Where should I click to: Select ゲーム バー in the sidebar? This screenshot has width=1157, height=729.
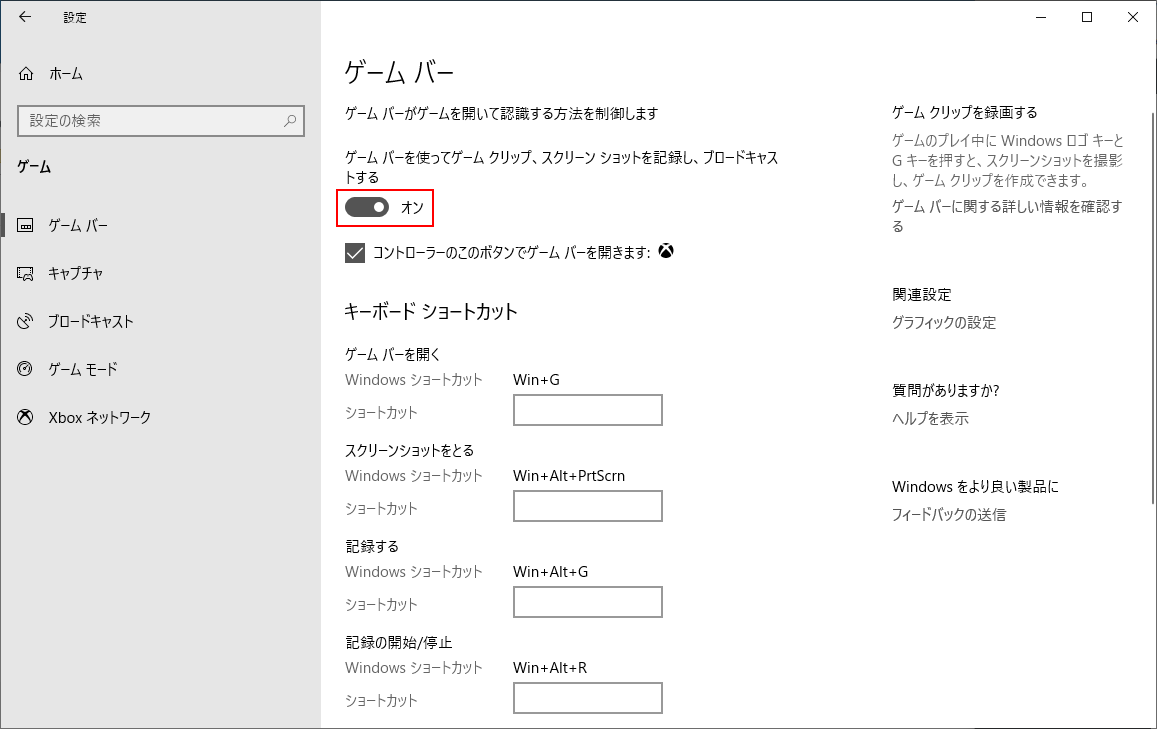click(x=161, y=226)
